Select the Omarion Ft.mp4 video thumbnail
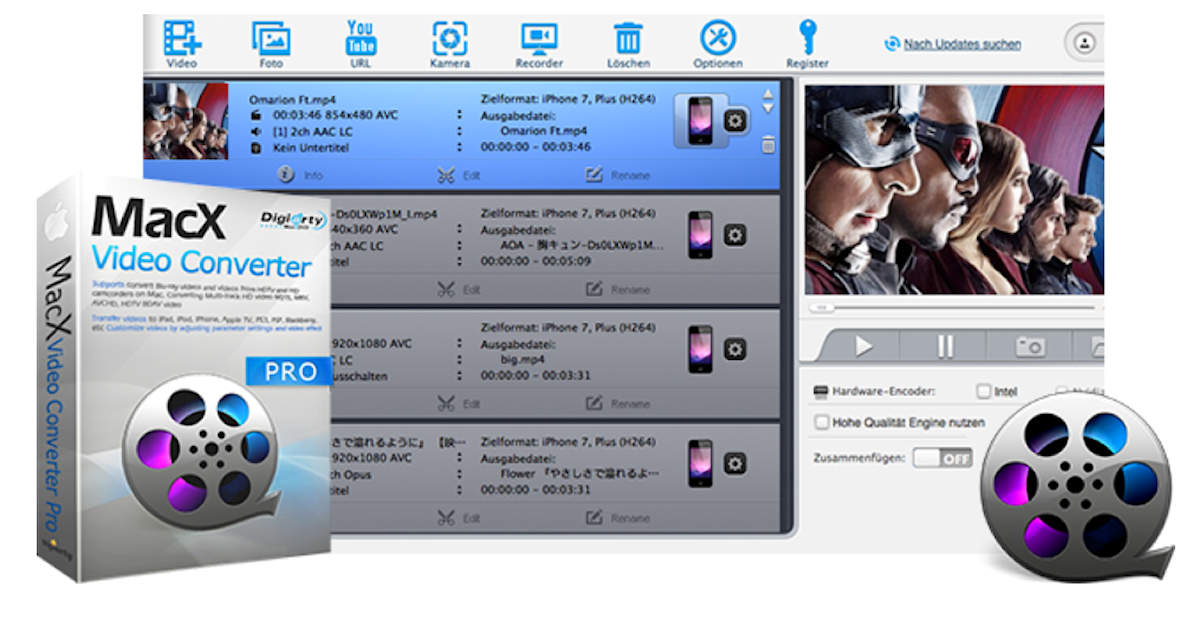1200x618 pixels. pos(185,121)
